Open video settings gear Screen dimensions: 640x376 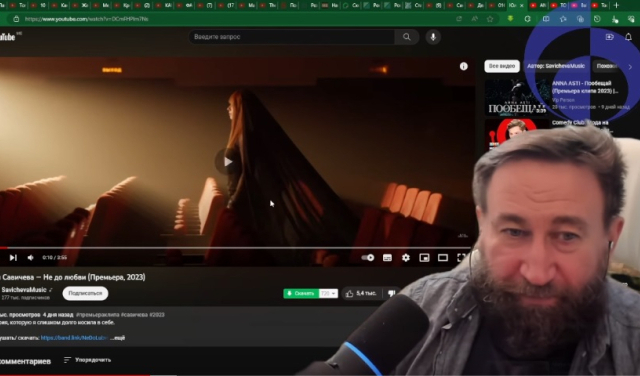406,258
